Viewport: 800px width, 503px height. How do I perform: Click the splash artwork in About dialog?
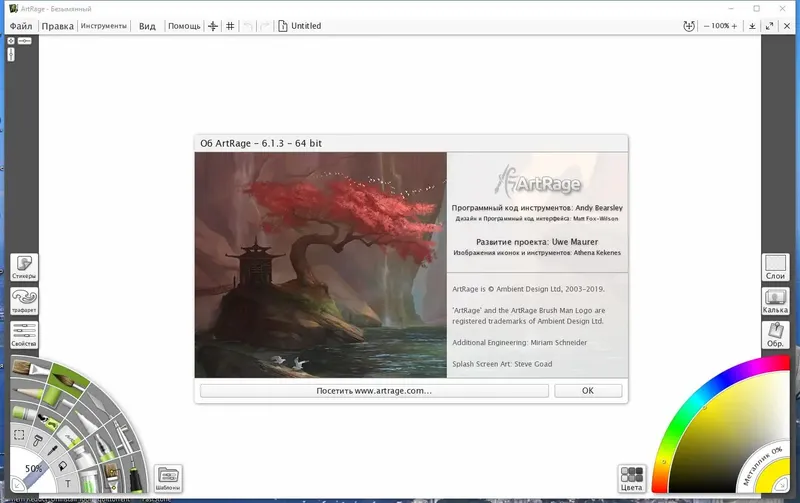pyautogui.click(x=320, y=265)
